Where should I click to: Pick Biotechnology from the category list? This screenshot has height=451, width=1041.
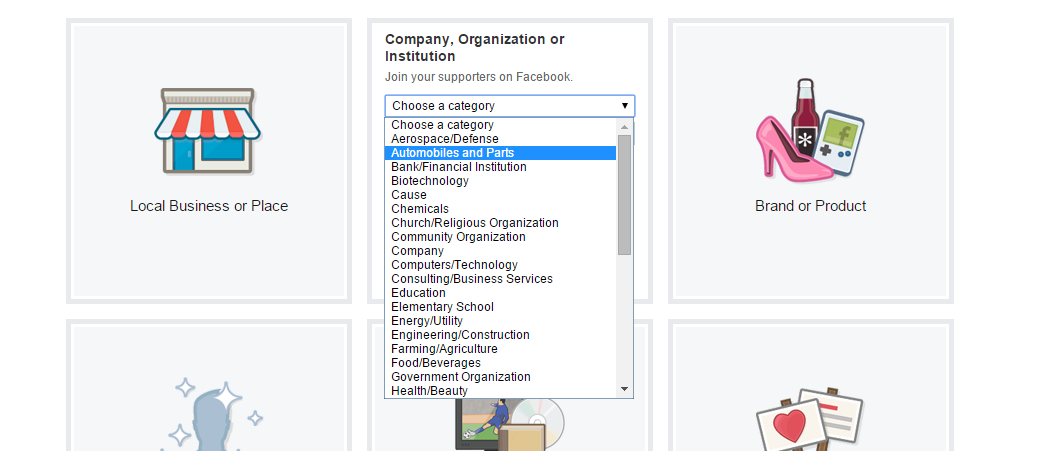(430, 181)
